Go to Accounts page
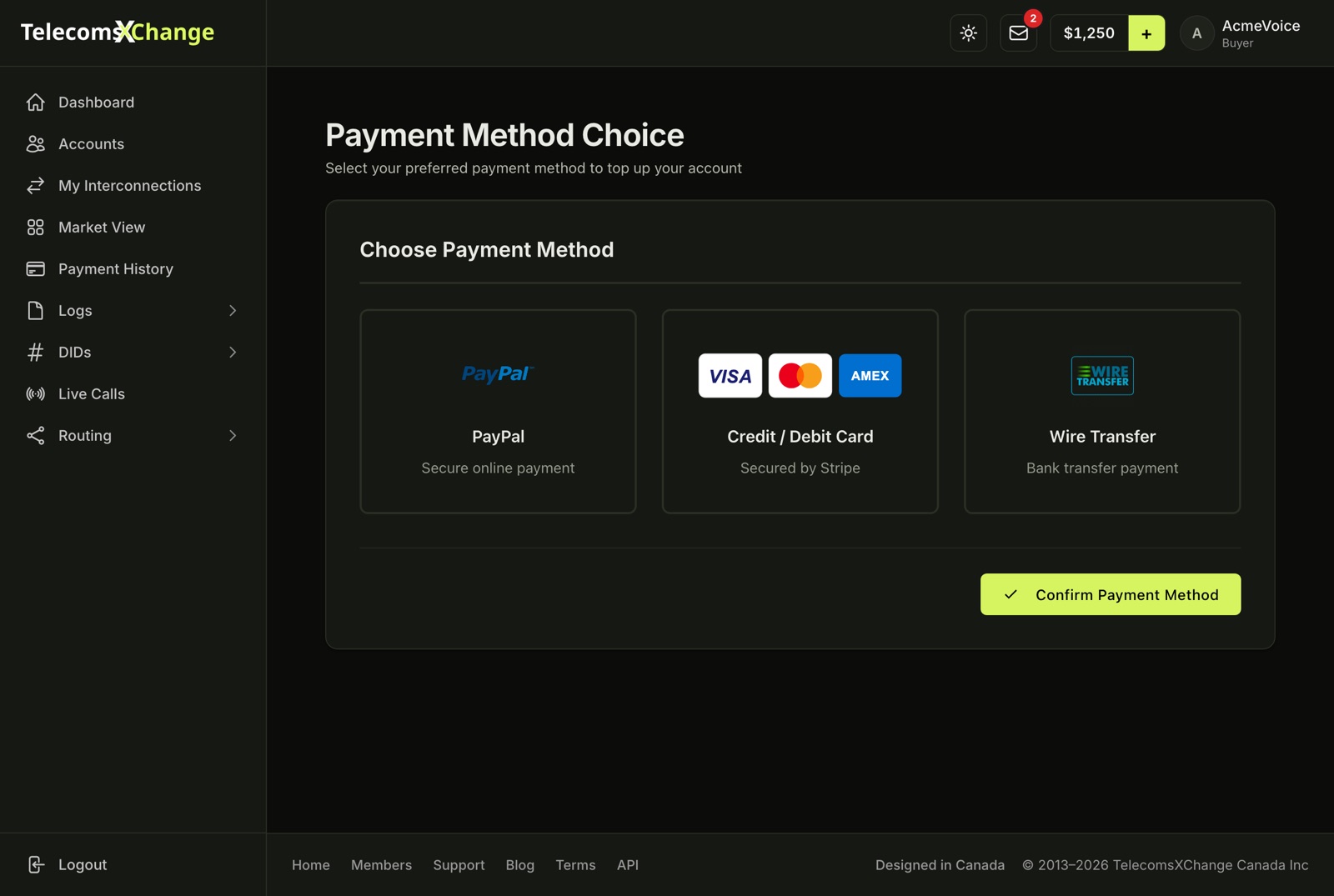1334x896 pixels. pyautogui.click(x=91, y=143)
